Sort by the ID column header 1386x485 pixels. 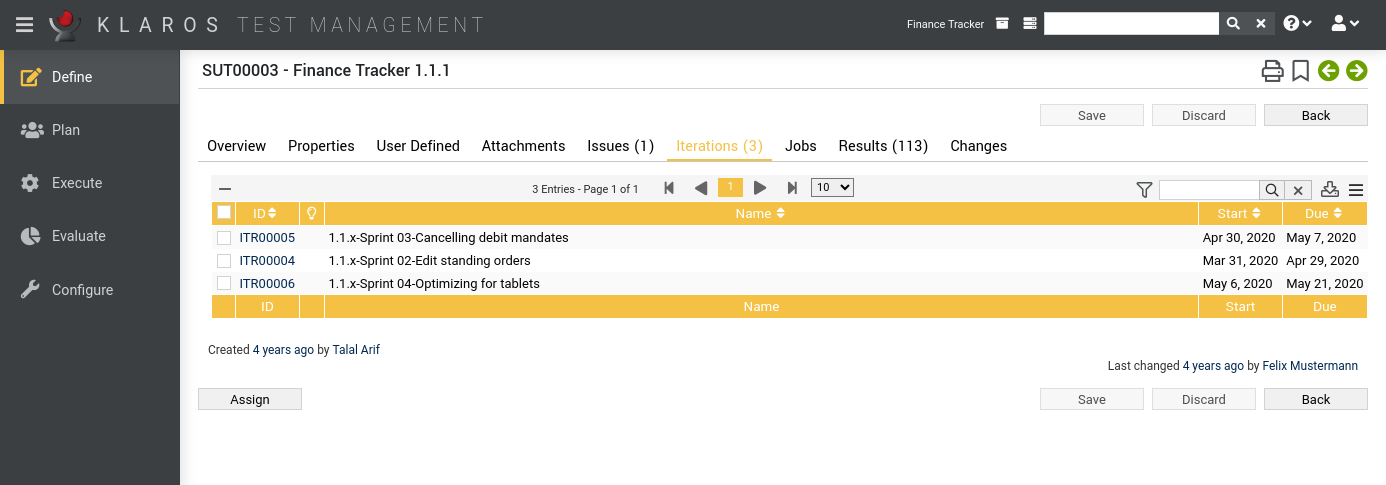click(x=267, y=213)
